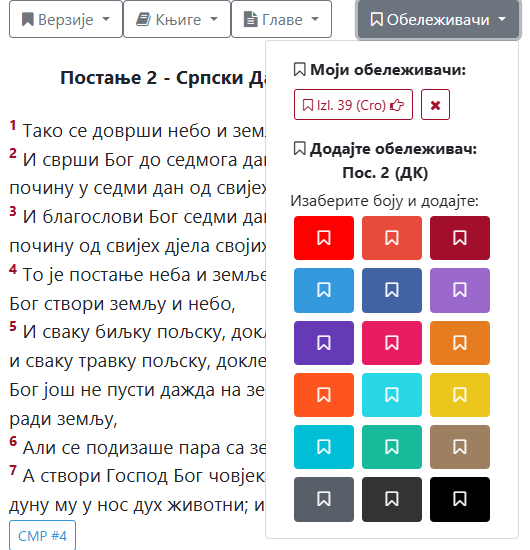Select verse number 2
This screenshot has height=550, width=530.
13,154
